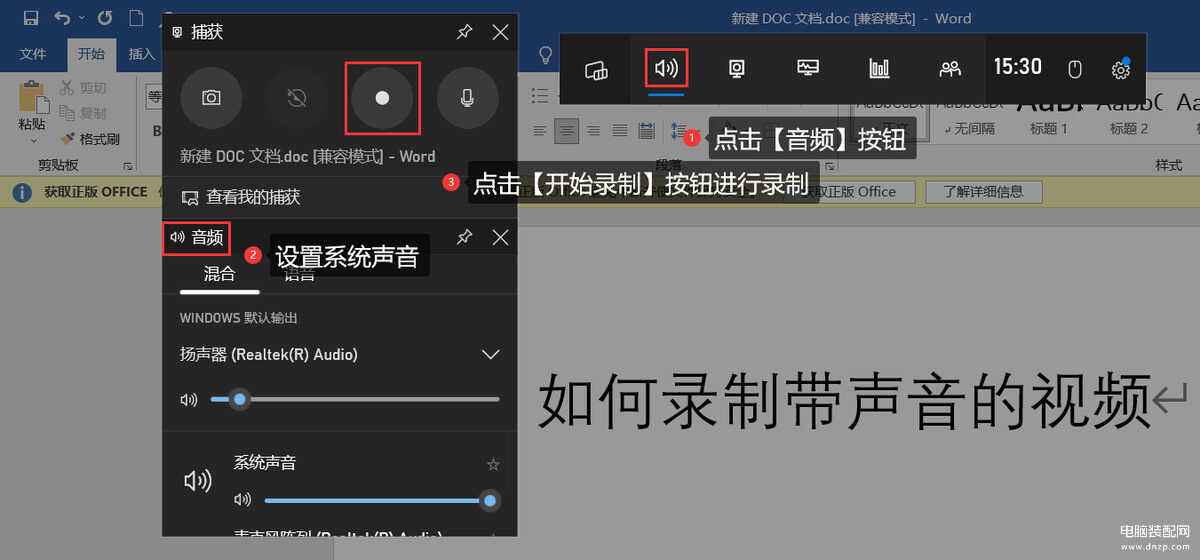1200x560 pixels.
Task: Click the record last 30 seconds button
Action: tap(296, 98)
